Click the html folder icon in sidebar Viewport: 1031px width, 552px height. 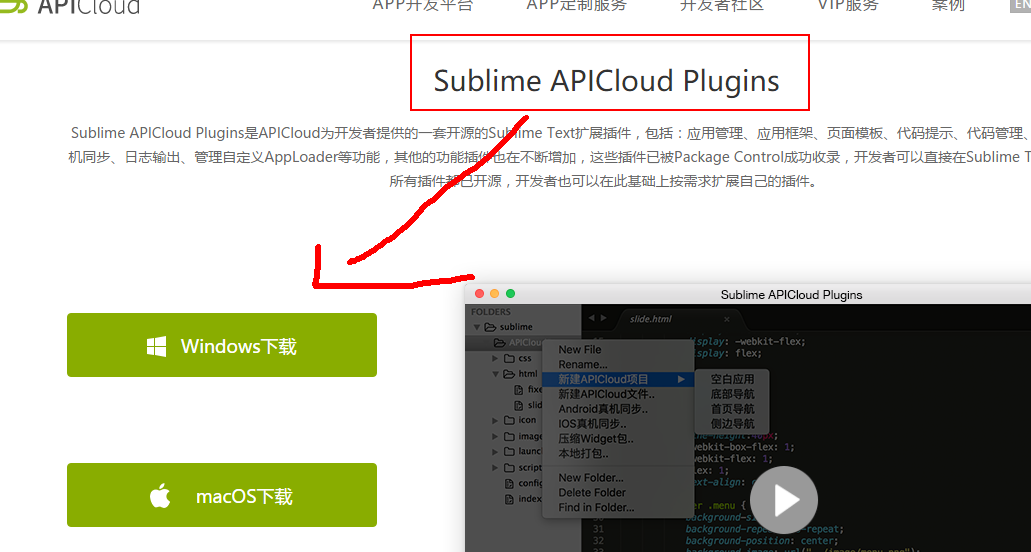[x=509, y=374]
